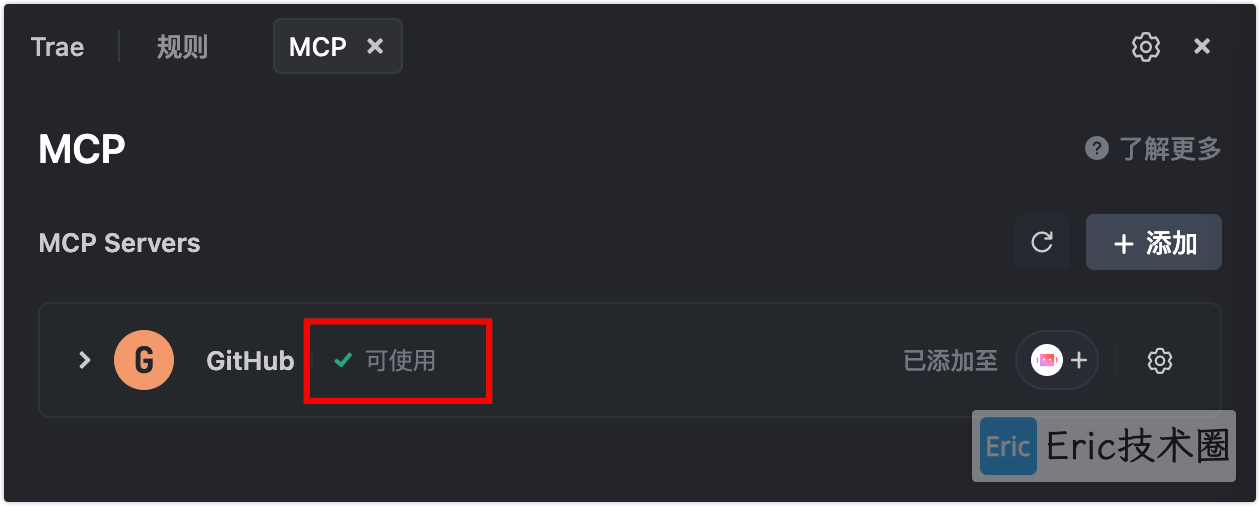Expand the GitHub server chevron
Screen dimensions: 1260x506
click(x=85, y=360)
